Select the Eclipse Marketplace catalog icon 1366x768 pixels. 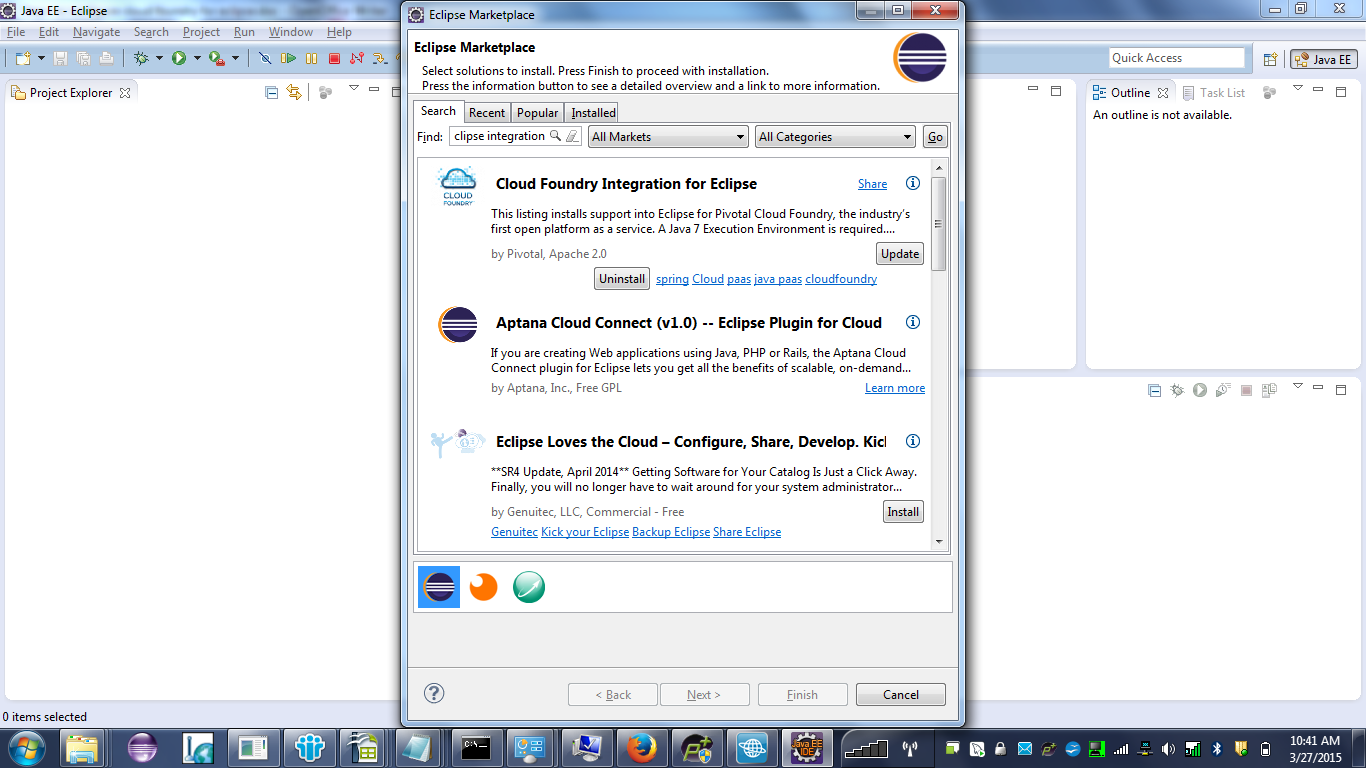439,587
